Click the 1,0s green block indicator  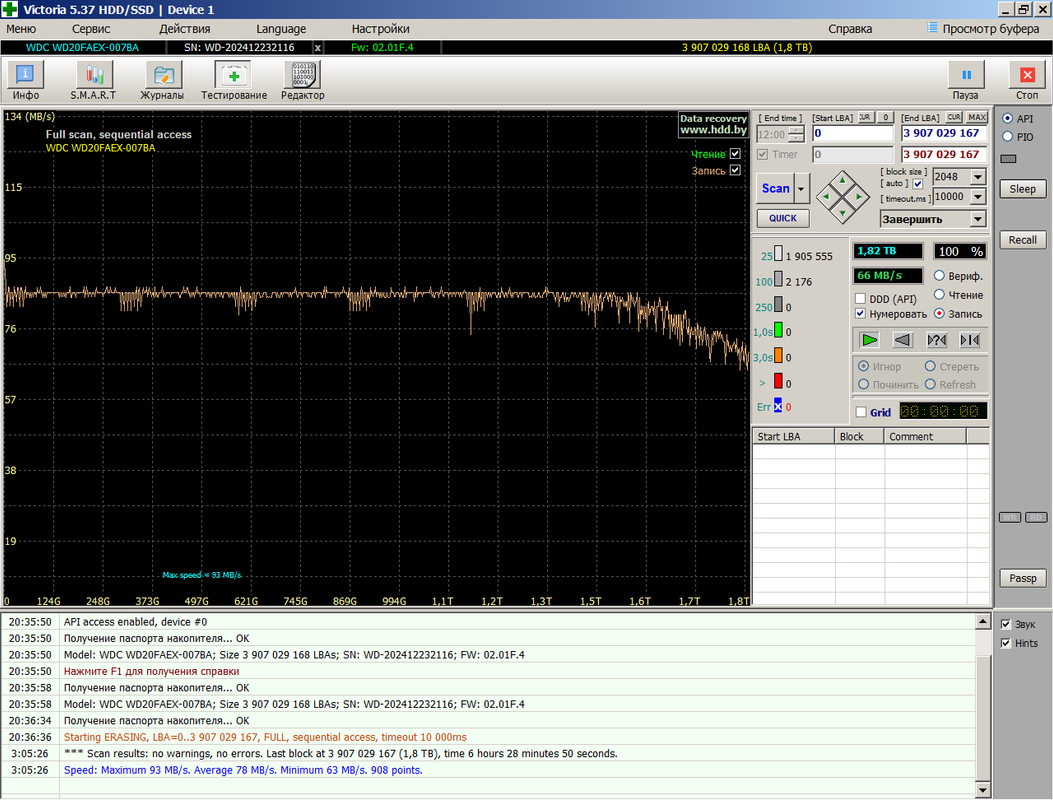(x=778, y=330)
